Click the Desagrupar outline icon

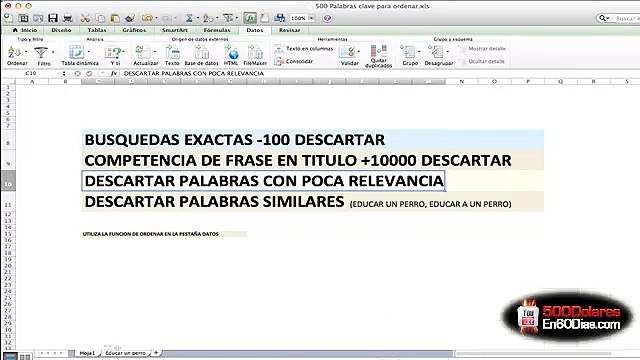tap(436, 52)
